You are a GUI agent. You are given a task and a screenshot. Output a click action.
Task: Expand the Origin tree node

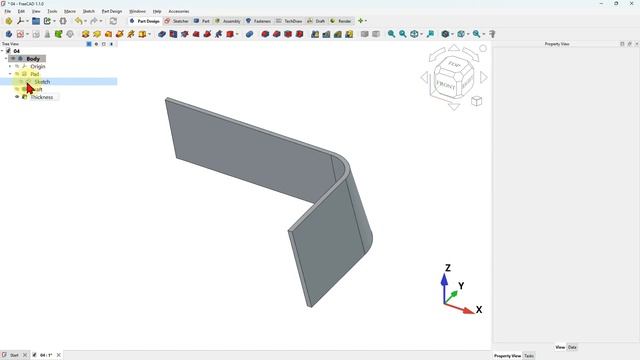pyautogui.click(x=10, y=66)
